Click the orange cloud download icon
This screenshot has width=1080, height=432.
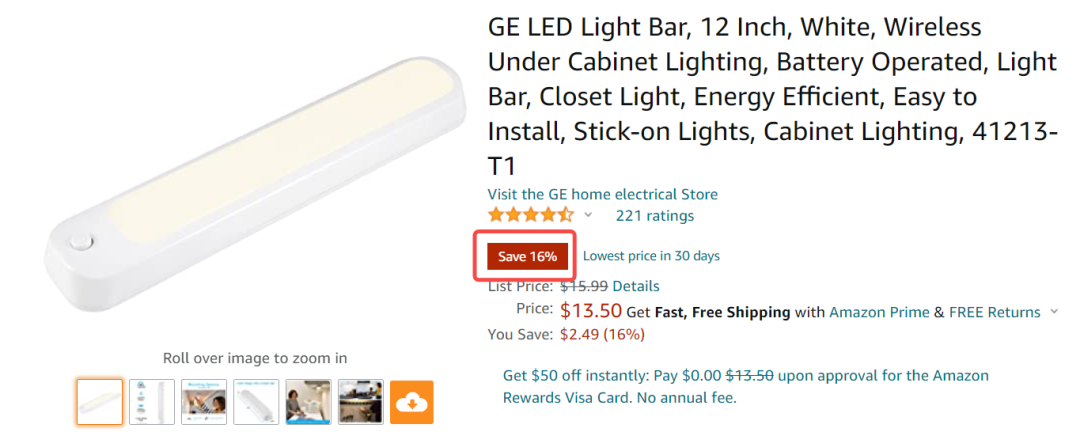(412, 402)
